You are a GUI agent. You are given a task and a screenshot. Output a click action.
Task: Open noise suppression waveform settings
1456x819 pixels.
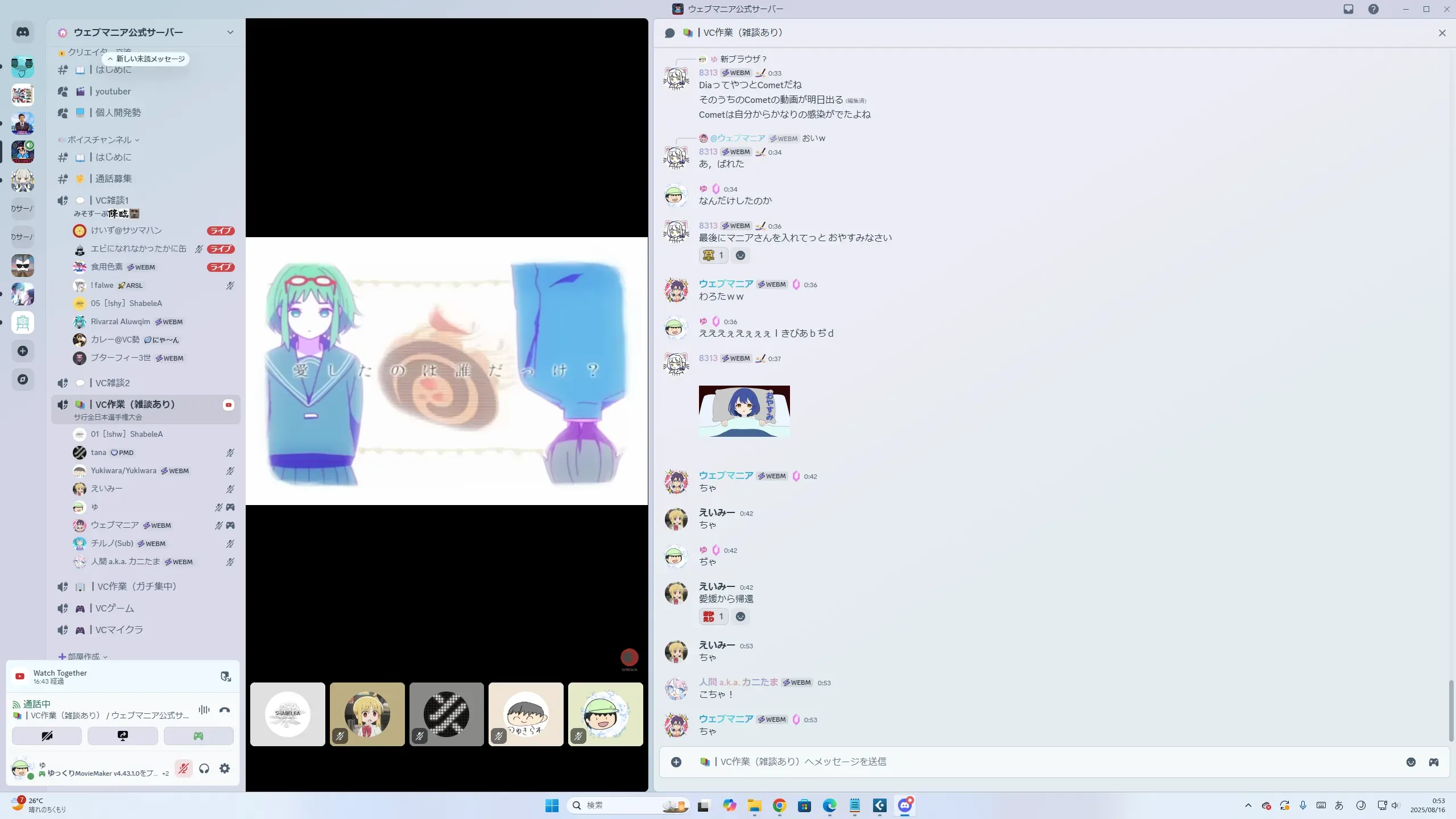click(204, 710)
